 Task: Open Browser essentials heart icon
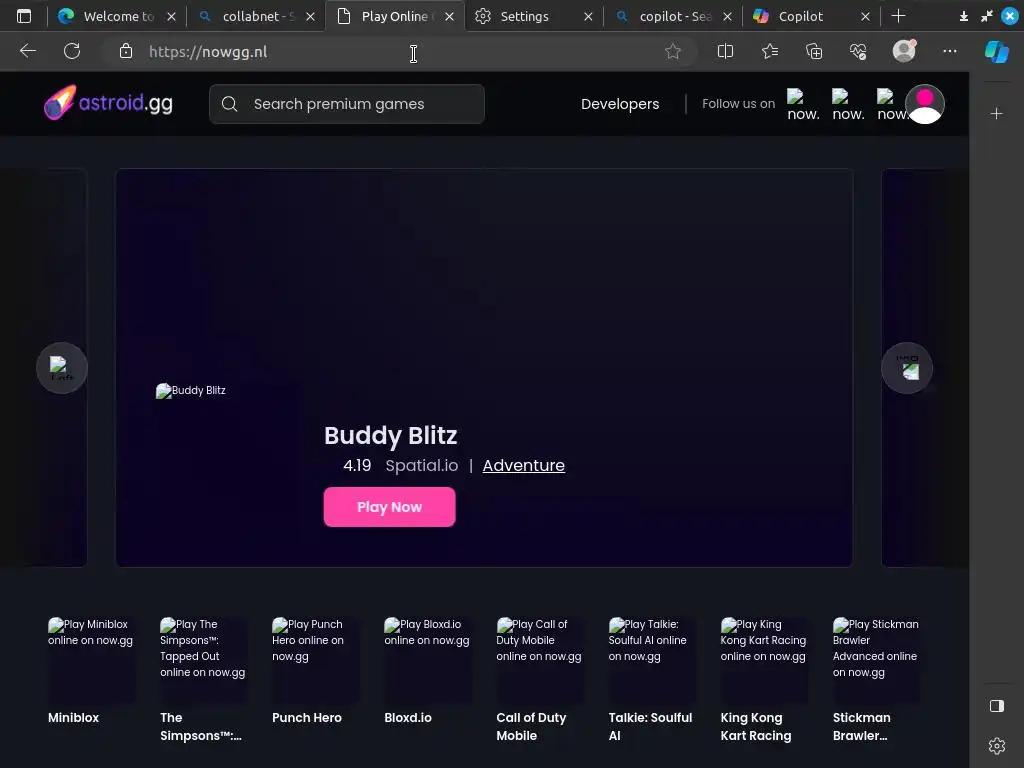pyautogui.click(x=858, y=51)
